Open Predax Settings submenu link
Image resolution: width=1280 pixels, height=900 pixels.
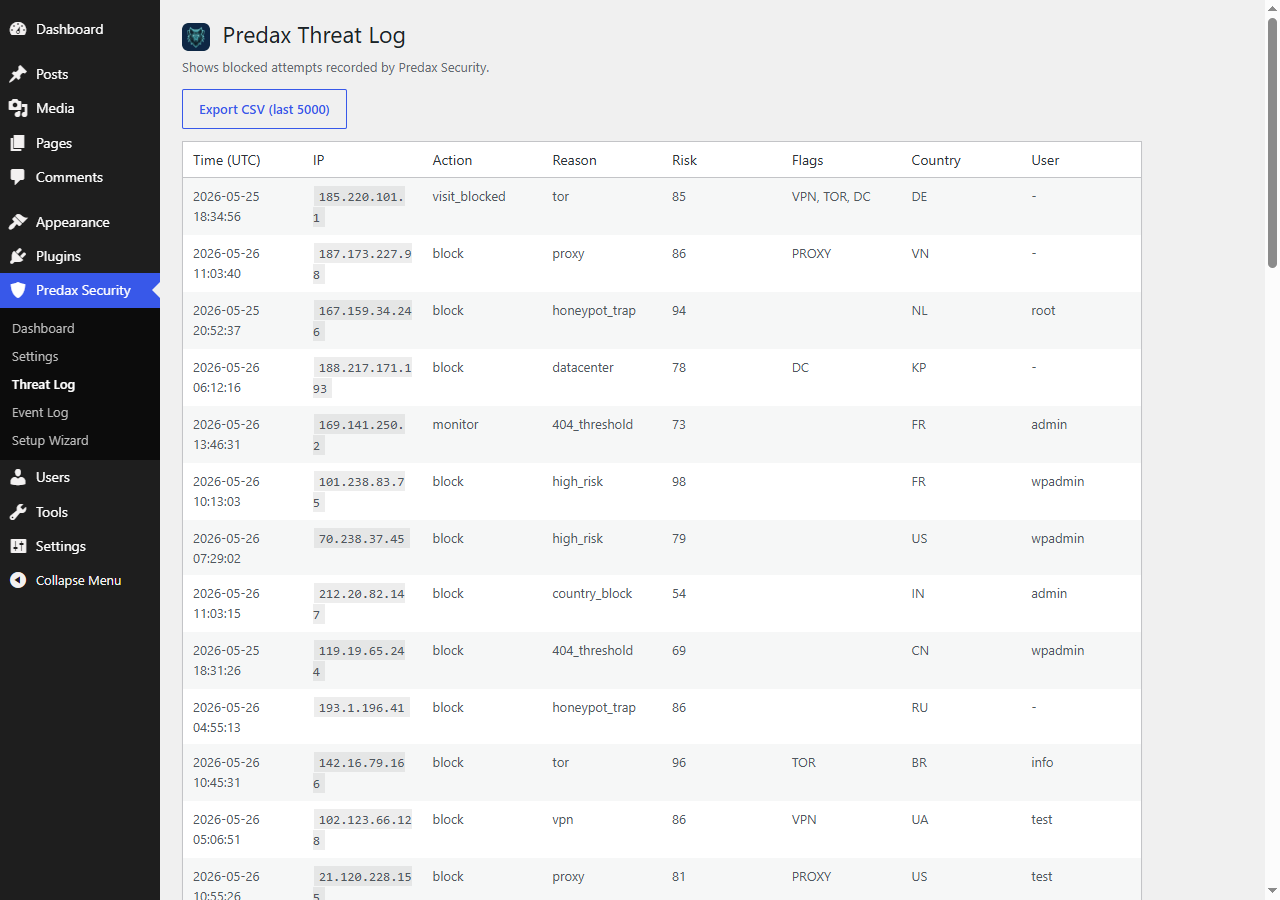point(35,356)
